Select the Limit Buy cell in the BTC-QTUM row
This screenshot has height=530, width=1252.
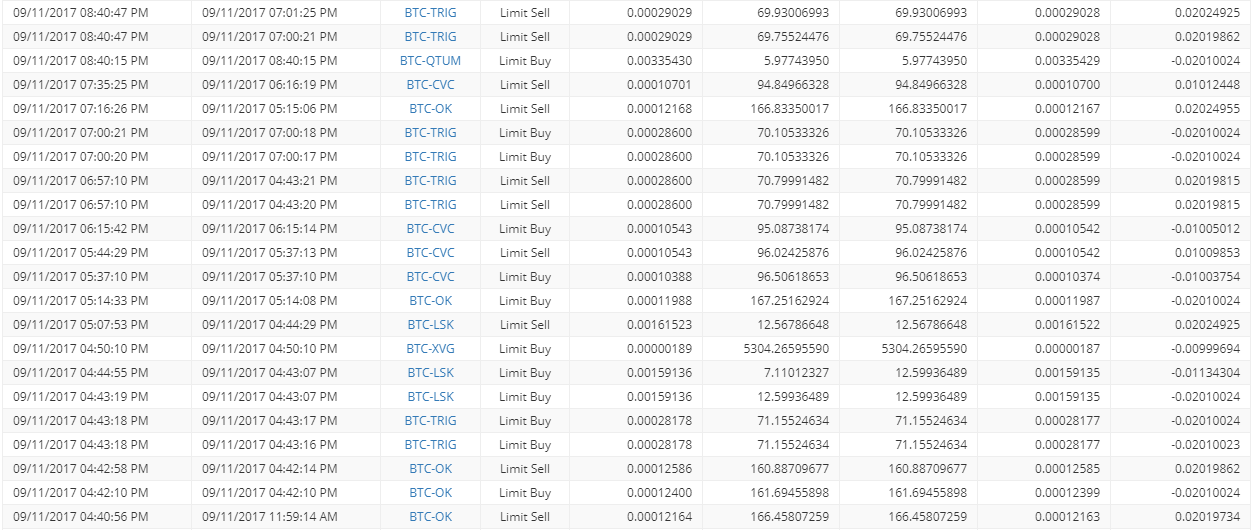click(x=525, y=61)
